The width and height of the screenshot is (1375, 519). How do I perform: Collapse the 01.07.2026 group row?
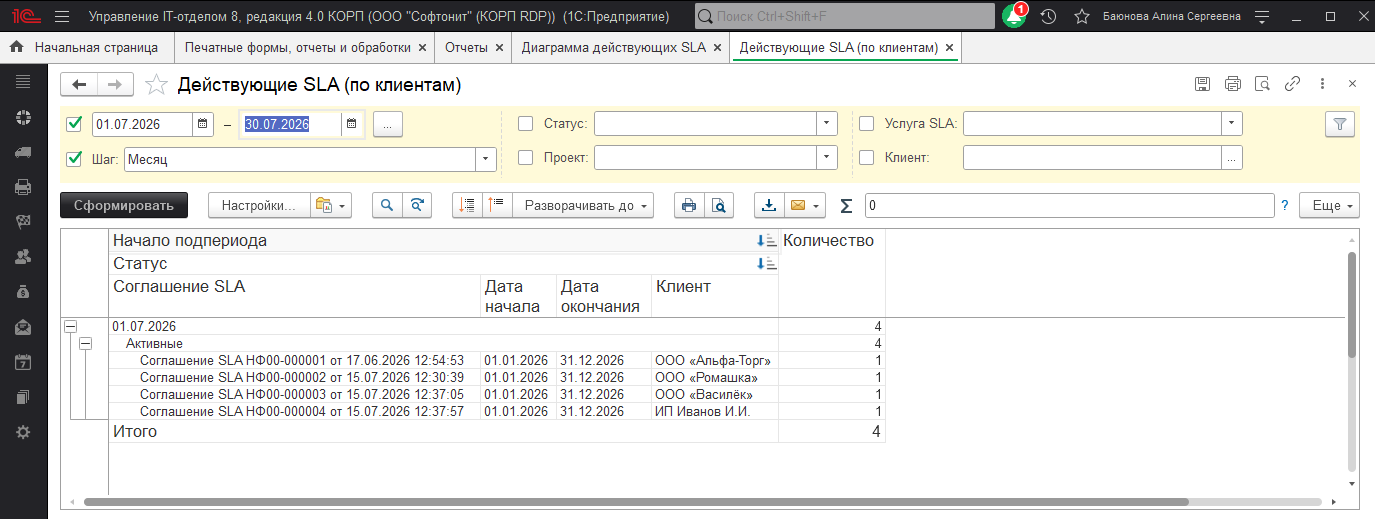tap(70, 326)
